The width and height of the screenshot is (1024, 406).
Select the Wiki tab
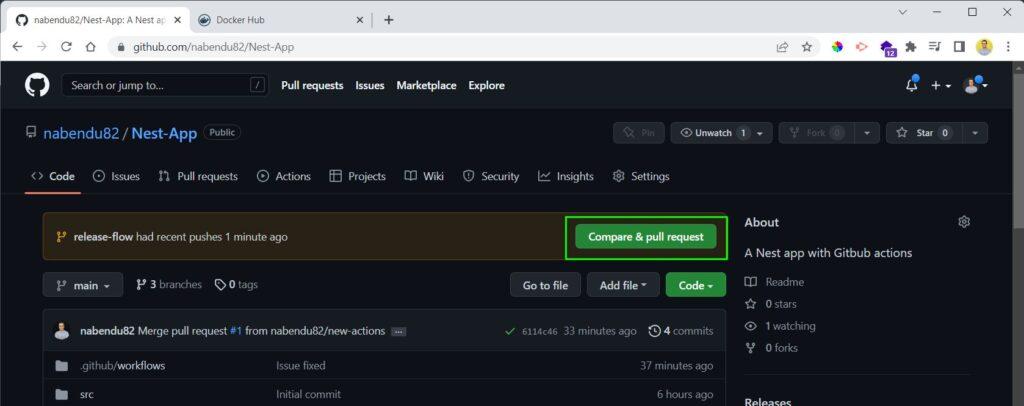(x=424, y=176)
